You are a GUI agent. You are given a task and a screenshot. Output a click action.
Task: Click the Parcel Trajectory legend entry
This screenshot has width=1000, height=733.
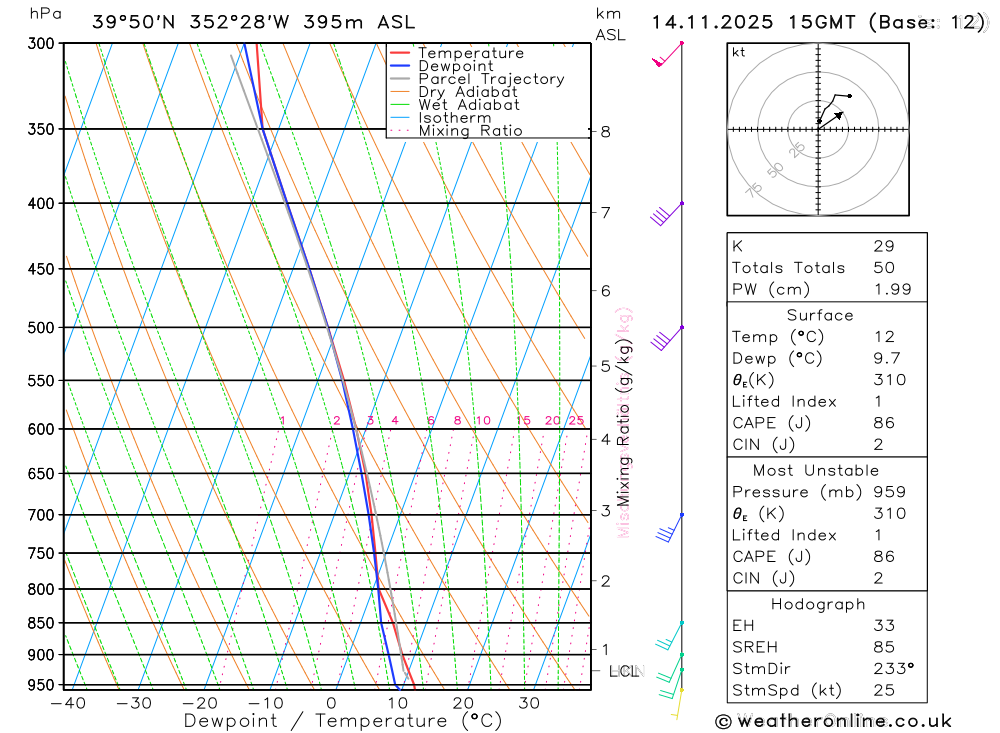click(x=477, y=79)
